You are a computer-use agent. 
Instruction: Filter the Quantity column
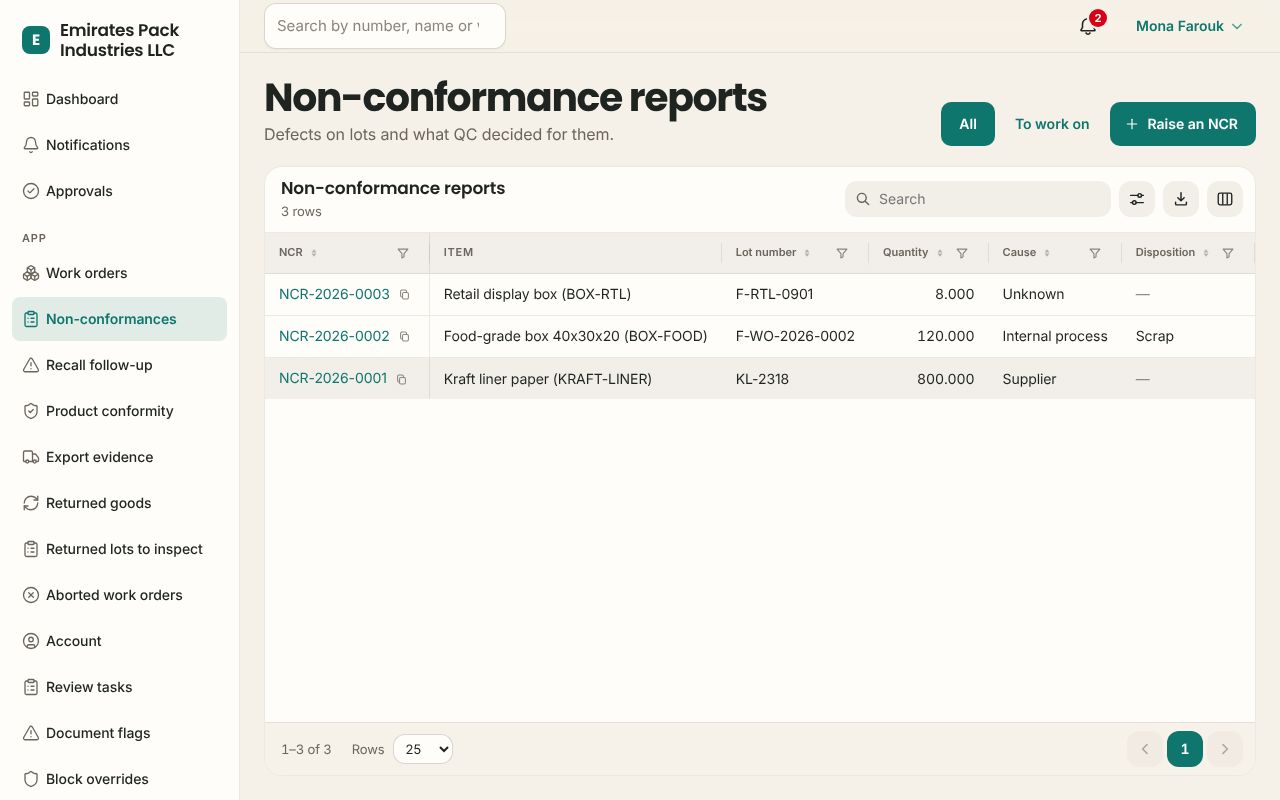962,253
